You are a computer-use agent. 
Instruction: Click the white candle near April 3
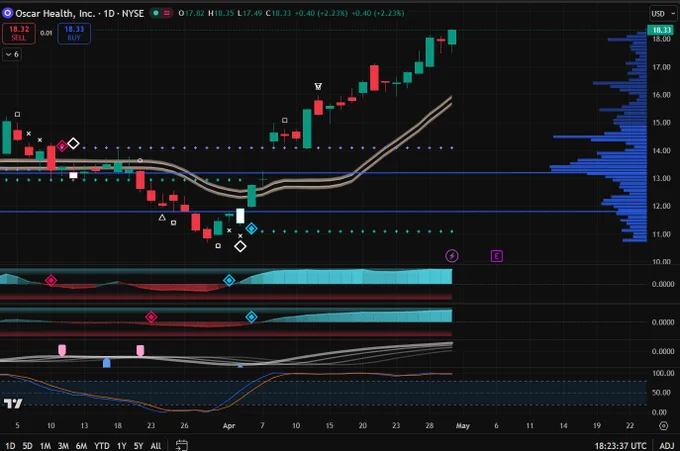(240, 216)
